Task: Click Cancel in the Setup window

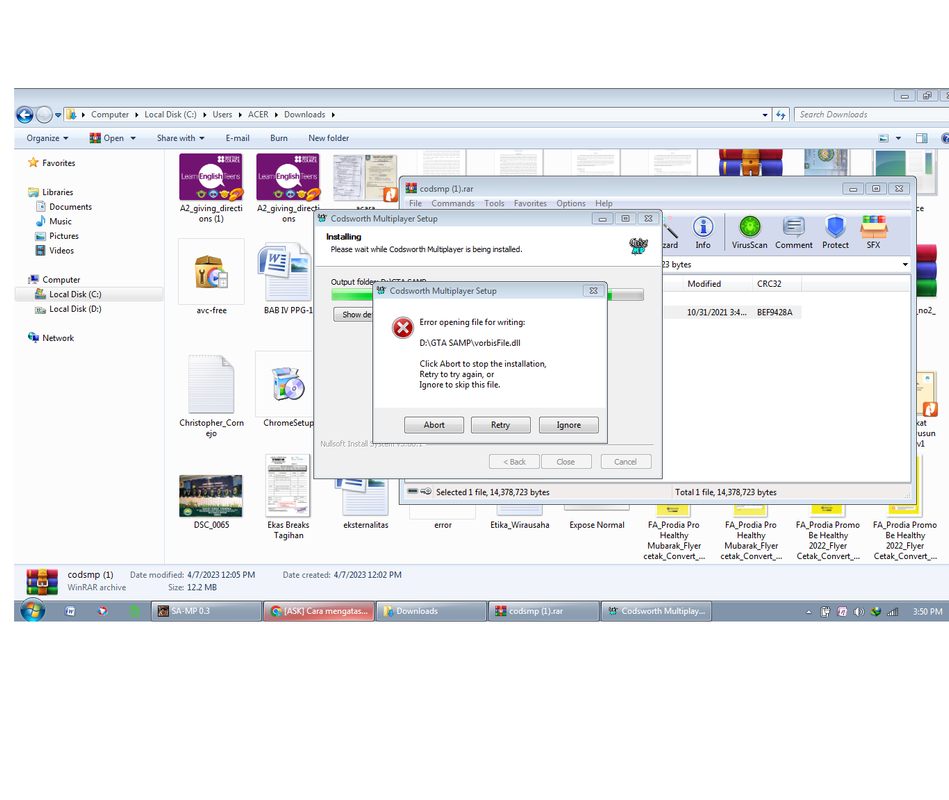Action: coord(625,462)
